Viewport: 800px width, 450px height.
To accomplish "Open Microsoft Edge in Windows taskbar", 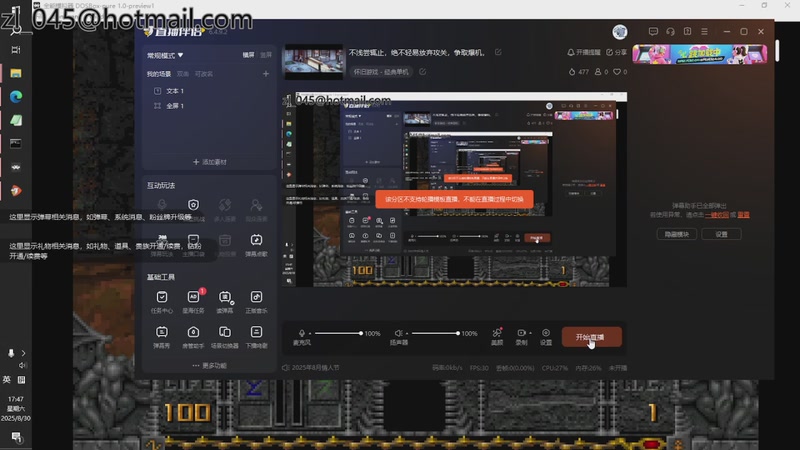I will tap(16, 96).
